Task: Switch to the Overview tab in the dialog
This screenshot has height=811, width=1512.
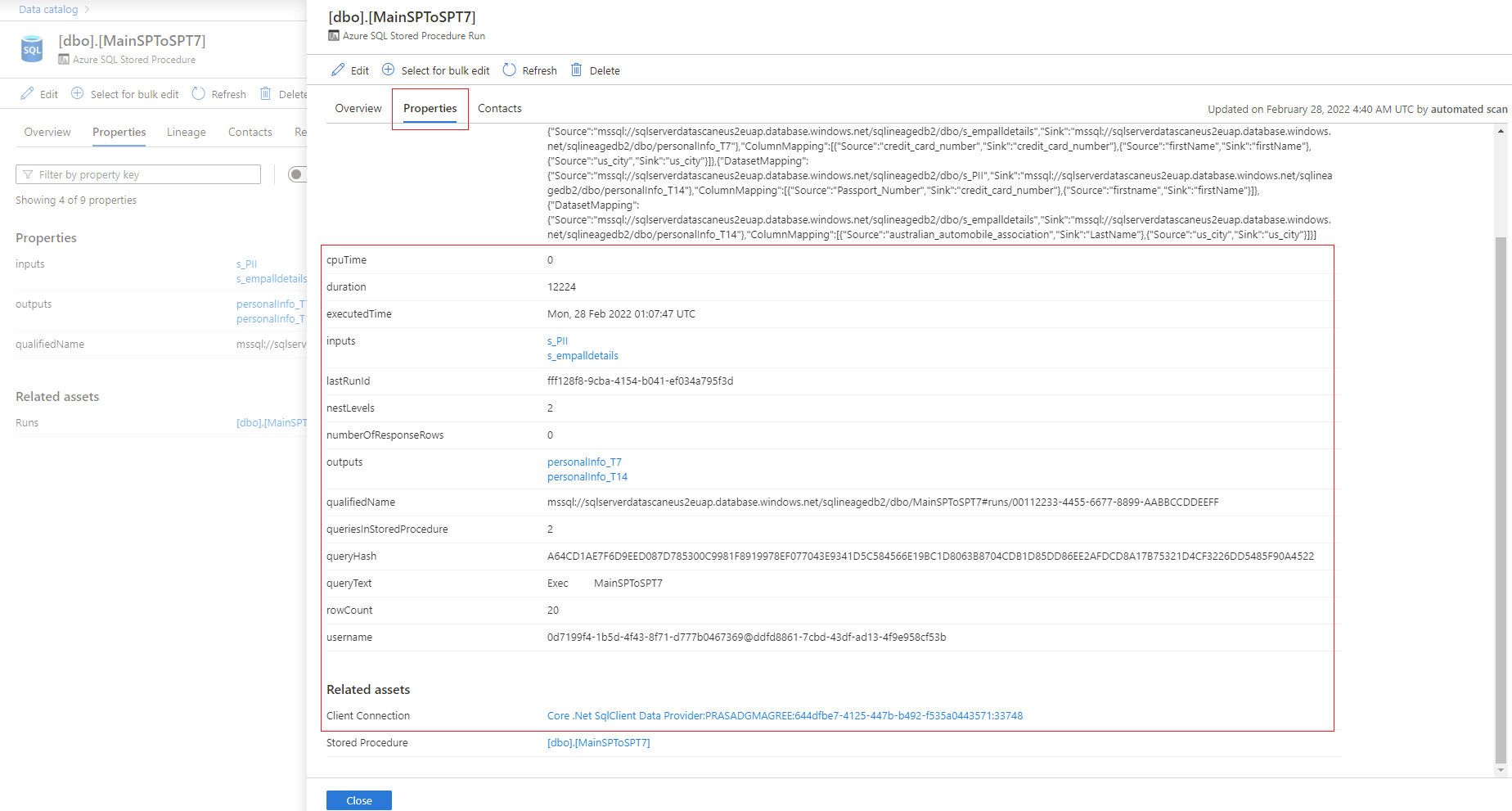Action: click(358, 108)
